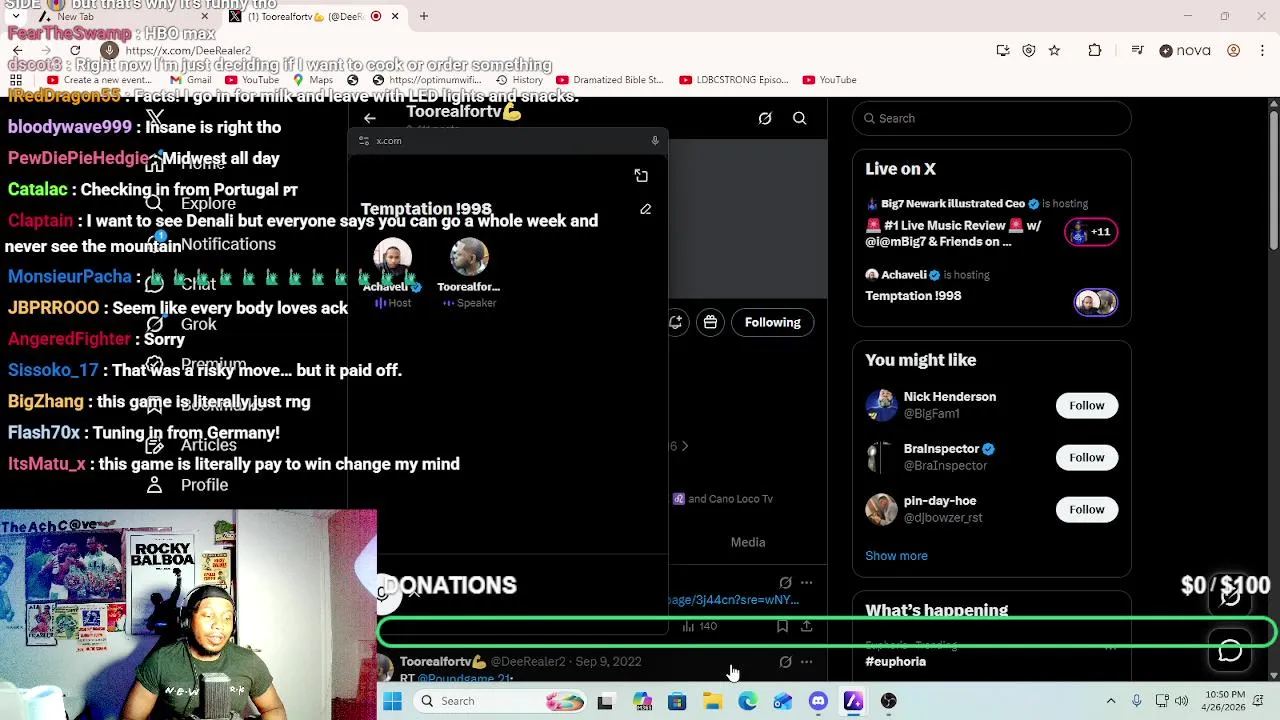The height and width of the screenshot is (720, 1280).
Task: Open the Profile item in X sidebar
Action: 187,485
